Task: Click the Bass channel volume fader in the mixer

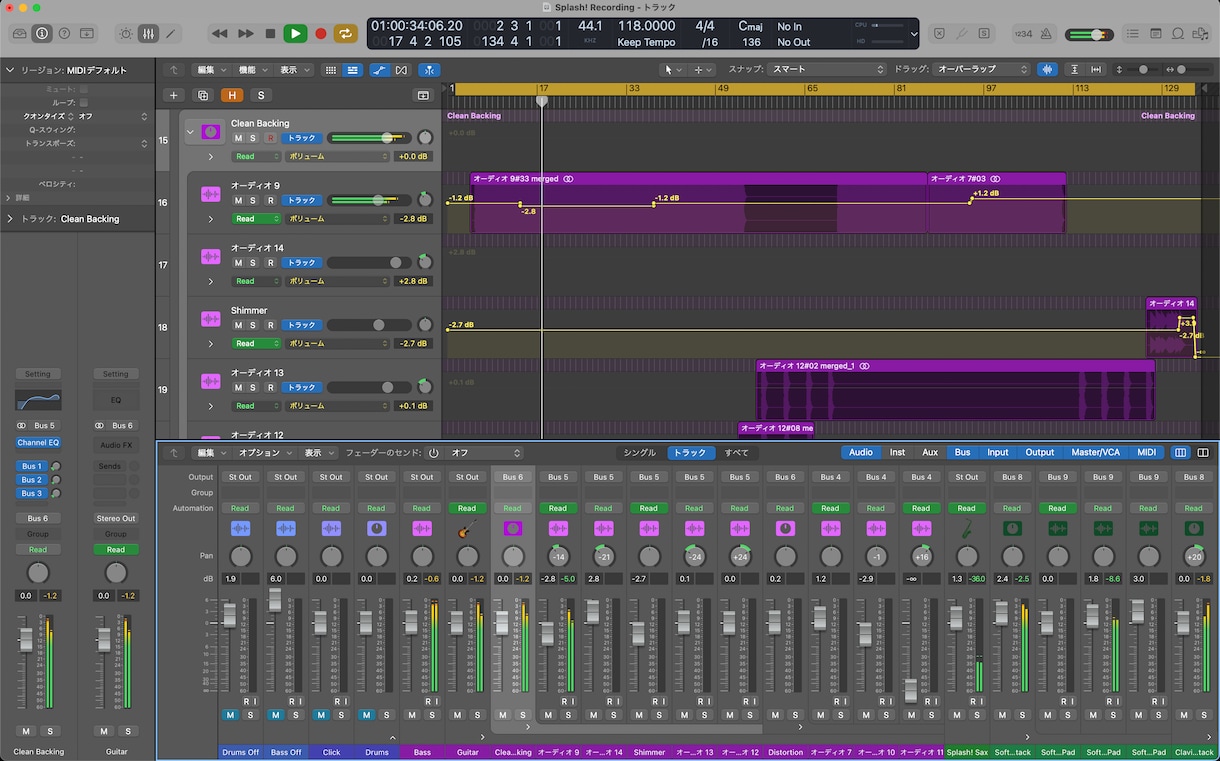Action: click(411, 624)
